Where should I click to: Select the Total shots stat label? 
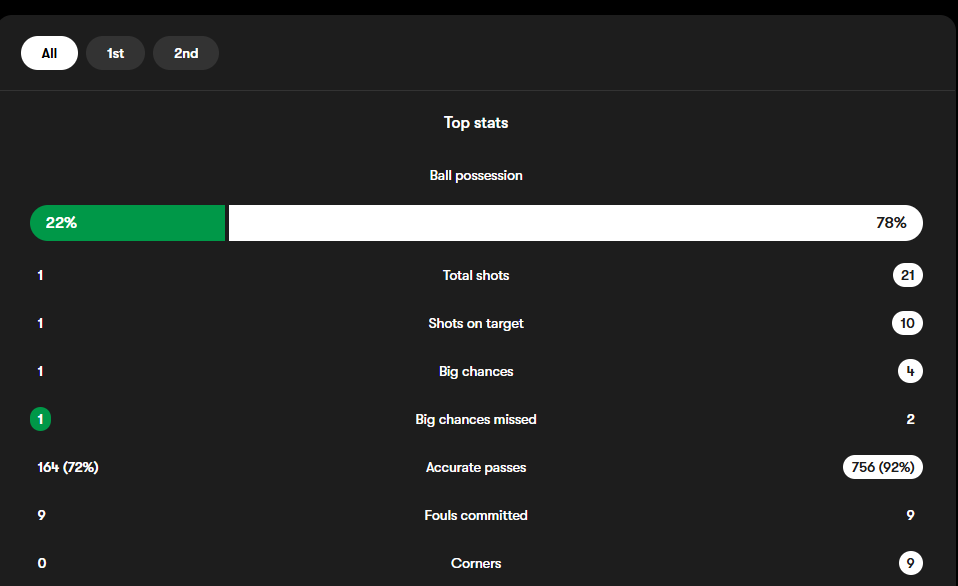pyautogui.click(x=476, y=275)
